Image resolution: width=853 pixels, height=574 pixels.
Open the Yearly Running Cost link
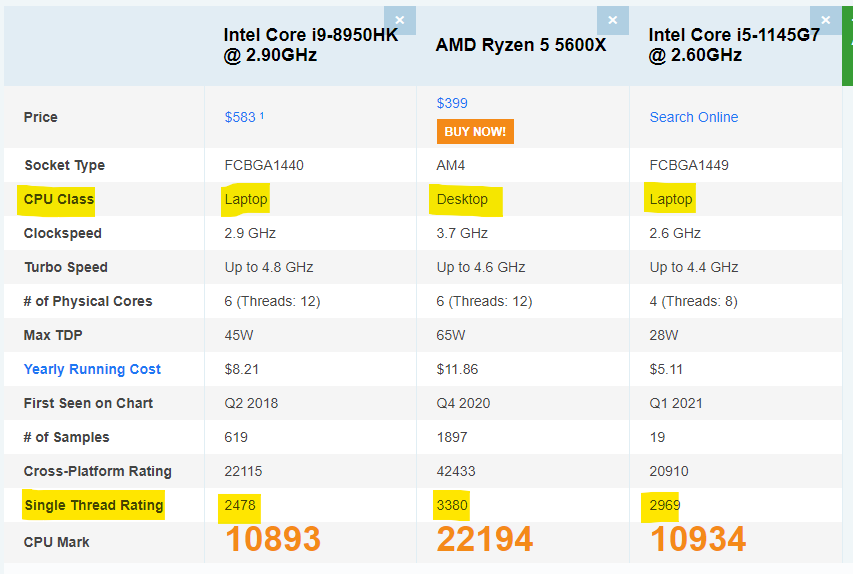coord(92,369)
